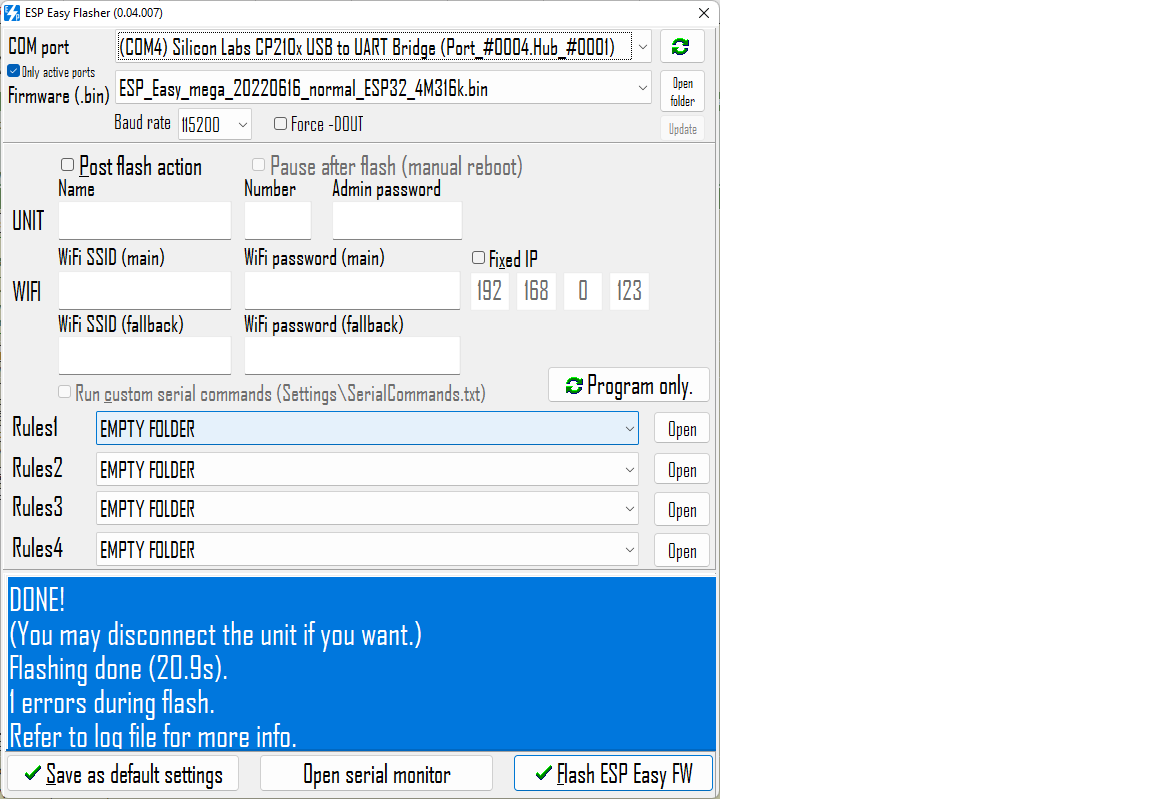
Task: Close the ESP Easy Flasher window
Action: pos(703,13)
